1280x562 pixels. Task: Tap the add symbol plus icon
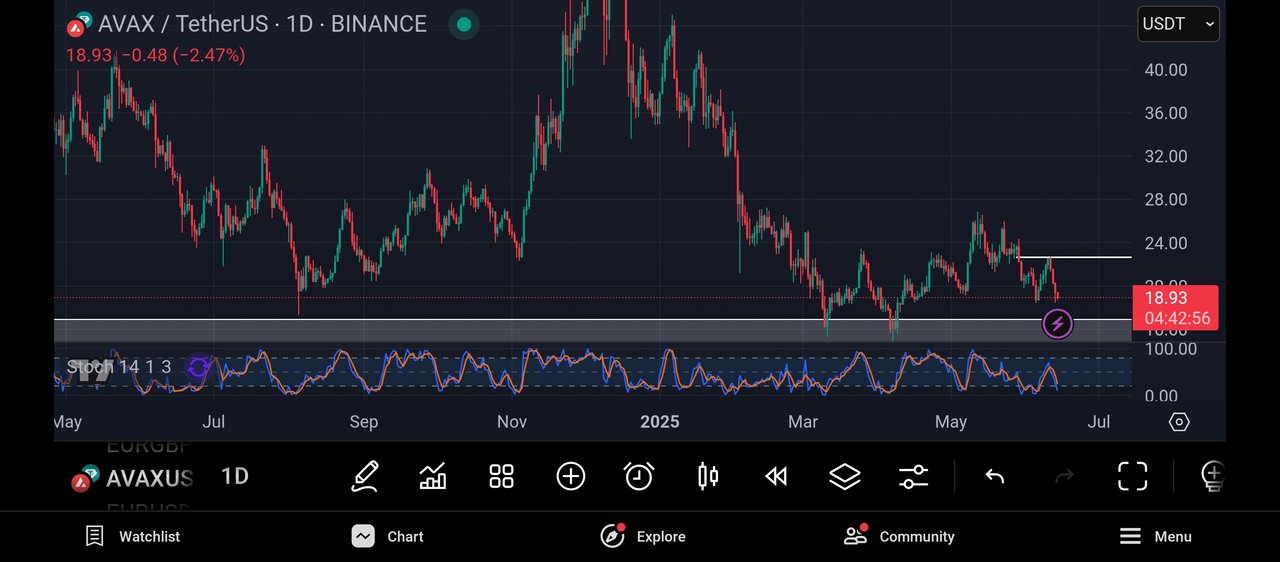570,476
